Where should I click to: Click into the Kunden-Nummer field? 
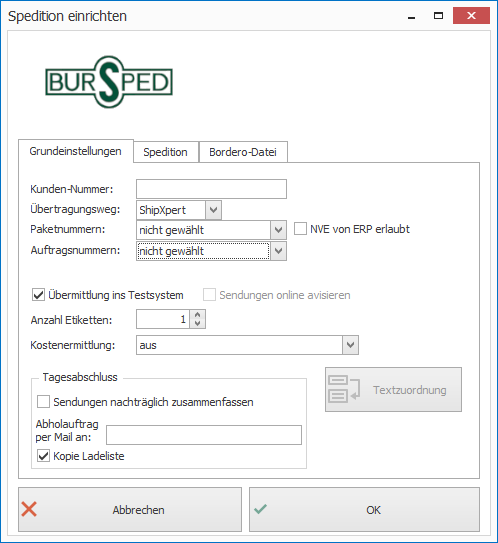coord(211,189)
